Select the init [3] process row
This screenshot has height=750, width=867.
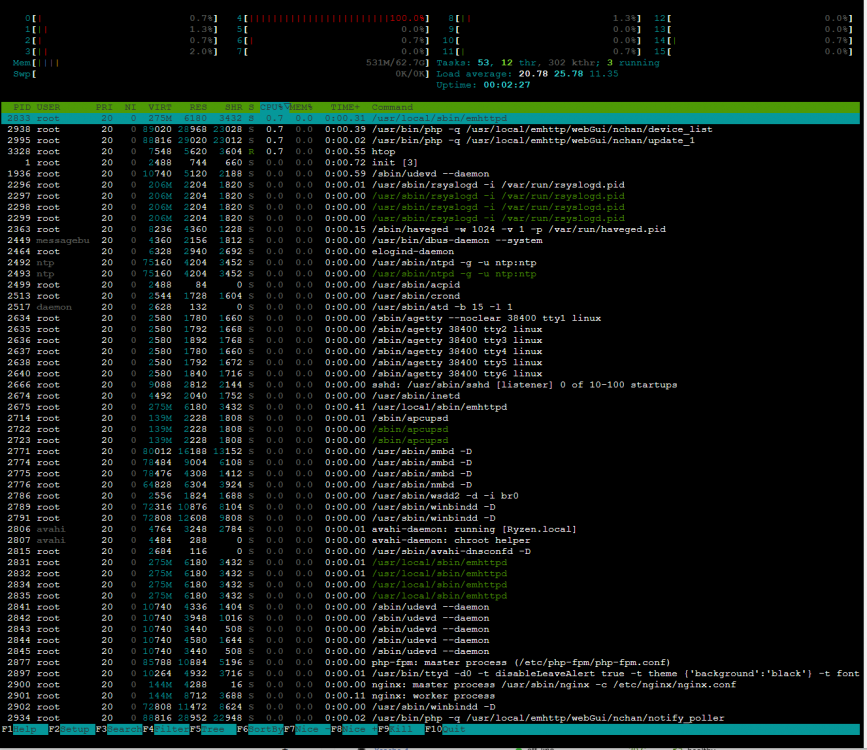tap(430, 163)
